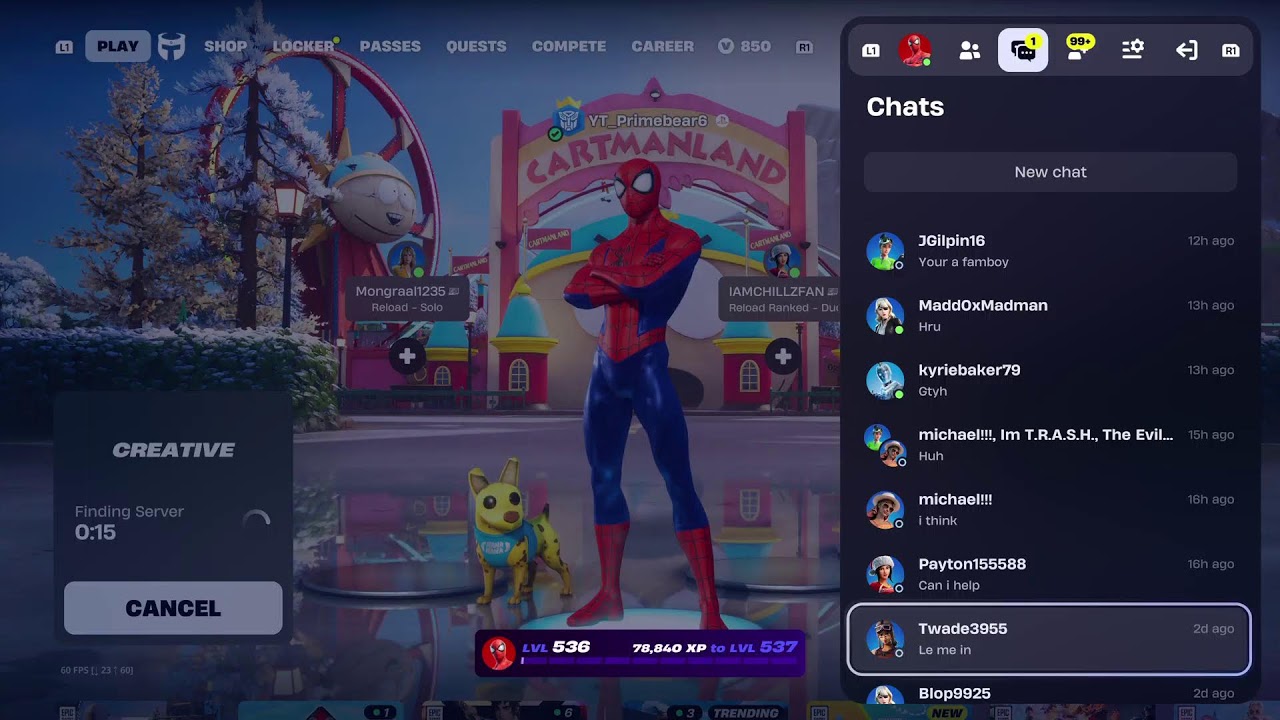Image resolution: width=1280 pixels, height=720 pixels.
Task: Click kyriebaker79's avatar
Action: 885,380
